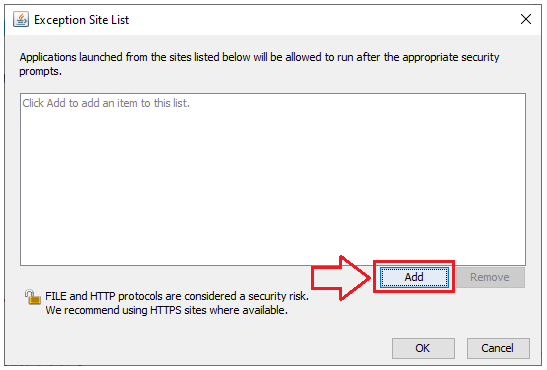Confirm the dialog with OK
The width and height of the screenshot is (547, 370).
click(x=423, y=348)
